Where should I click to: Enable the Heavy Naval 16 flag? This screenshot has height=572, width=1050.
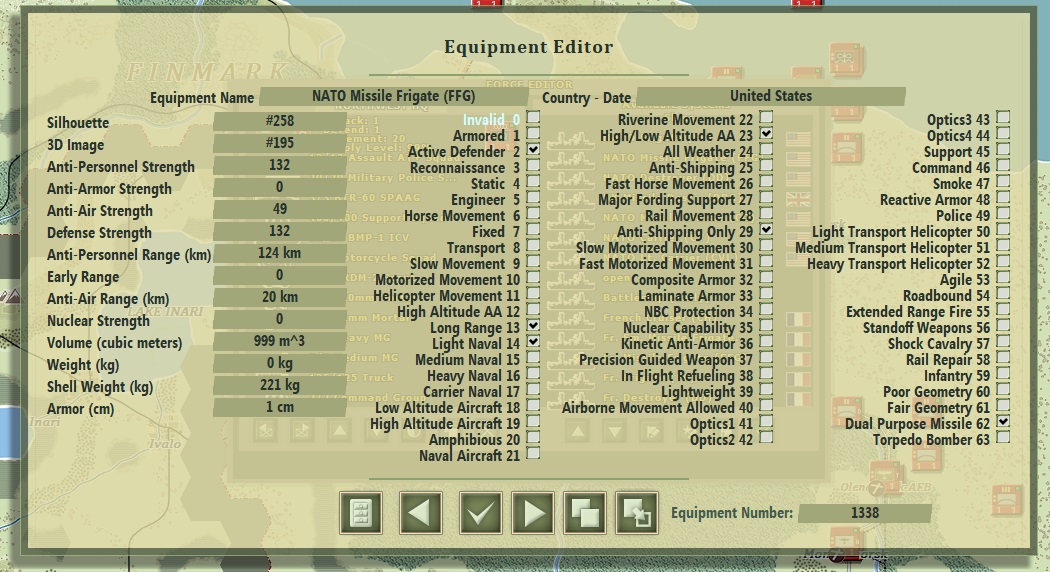(x=533, y=374)
